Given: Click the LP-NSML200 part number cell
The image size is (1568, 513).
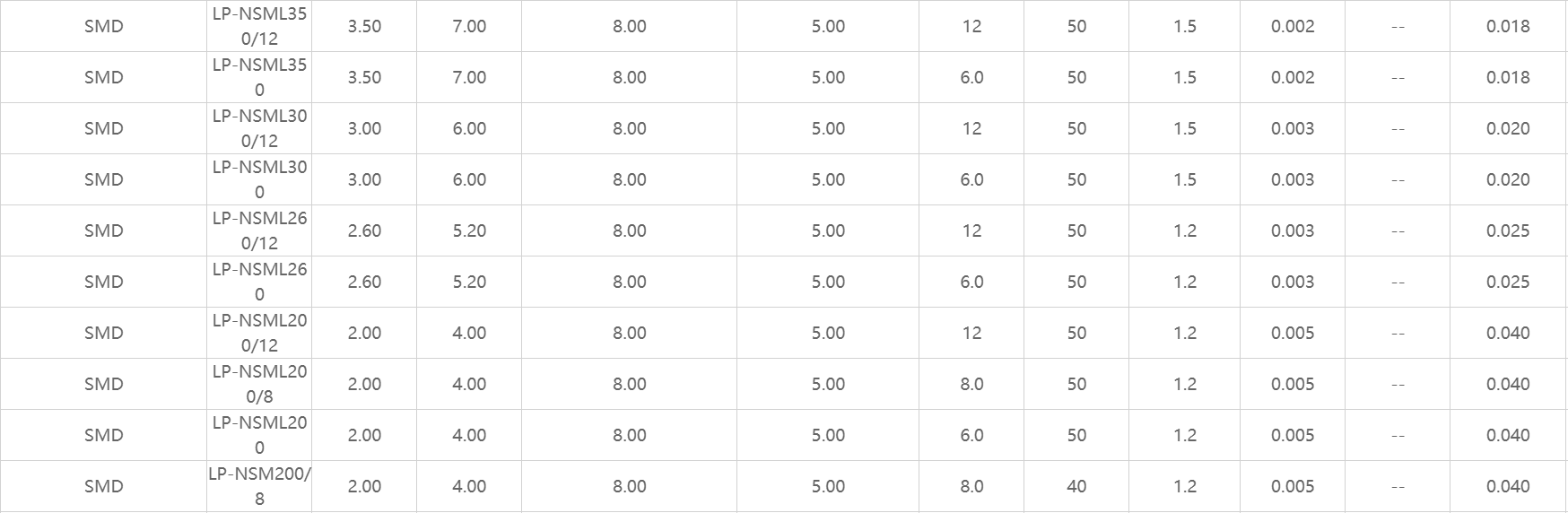Looking at the screenshot, I should pyautogui.click(x=259, y=435).
